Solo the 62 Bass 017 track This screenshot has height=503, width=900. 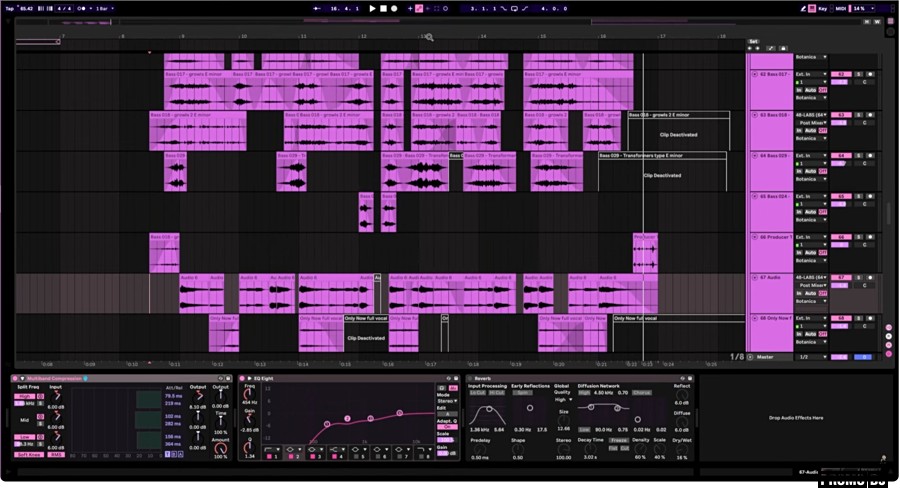(857, 74)
